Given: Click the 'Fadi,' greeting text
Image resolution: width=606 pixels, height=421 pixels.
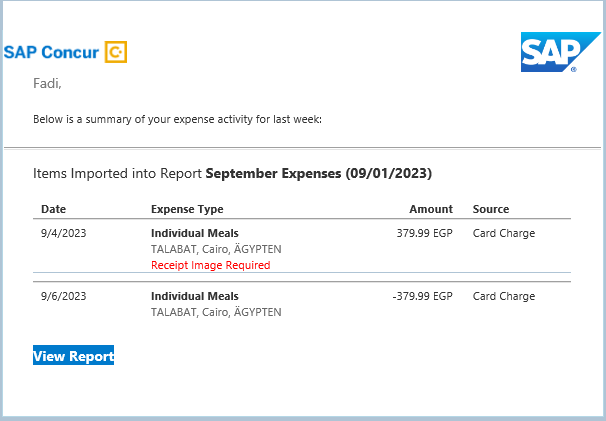Looking at the screenshot, I should (47, 83).
